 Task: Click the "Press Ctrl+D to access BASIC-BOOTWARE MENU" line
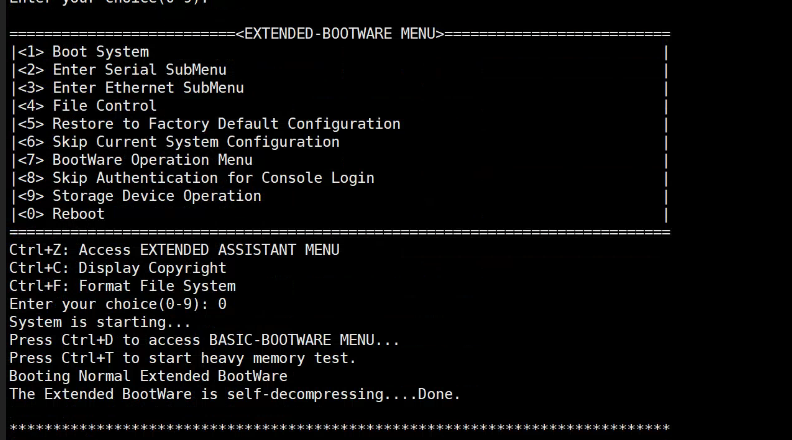204,340
